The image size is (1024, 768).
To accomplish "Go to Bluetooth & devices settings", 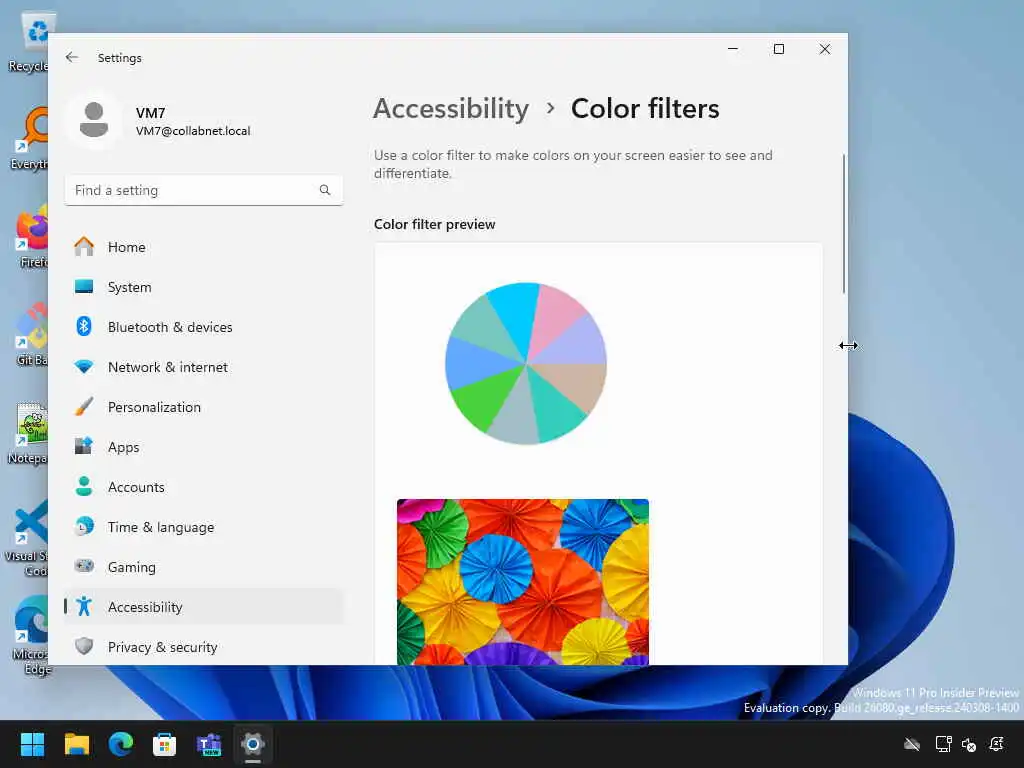I will (204, 327).
